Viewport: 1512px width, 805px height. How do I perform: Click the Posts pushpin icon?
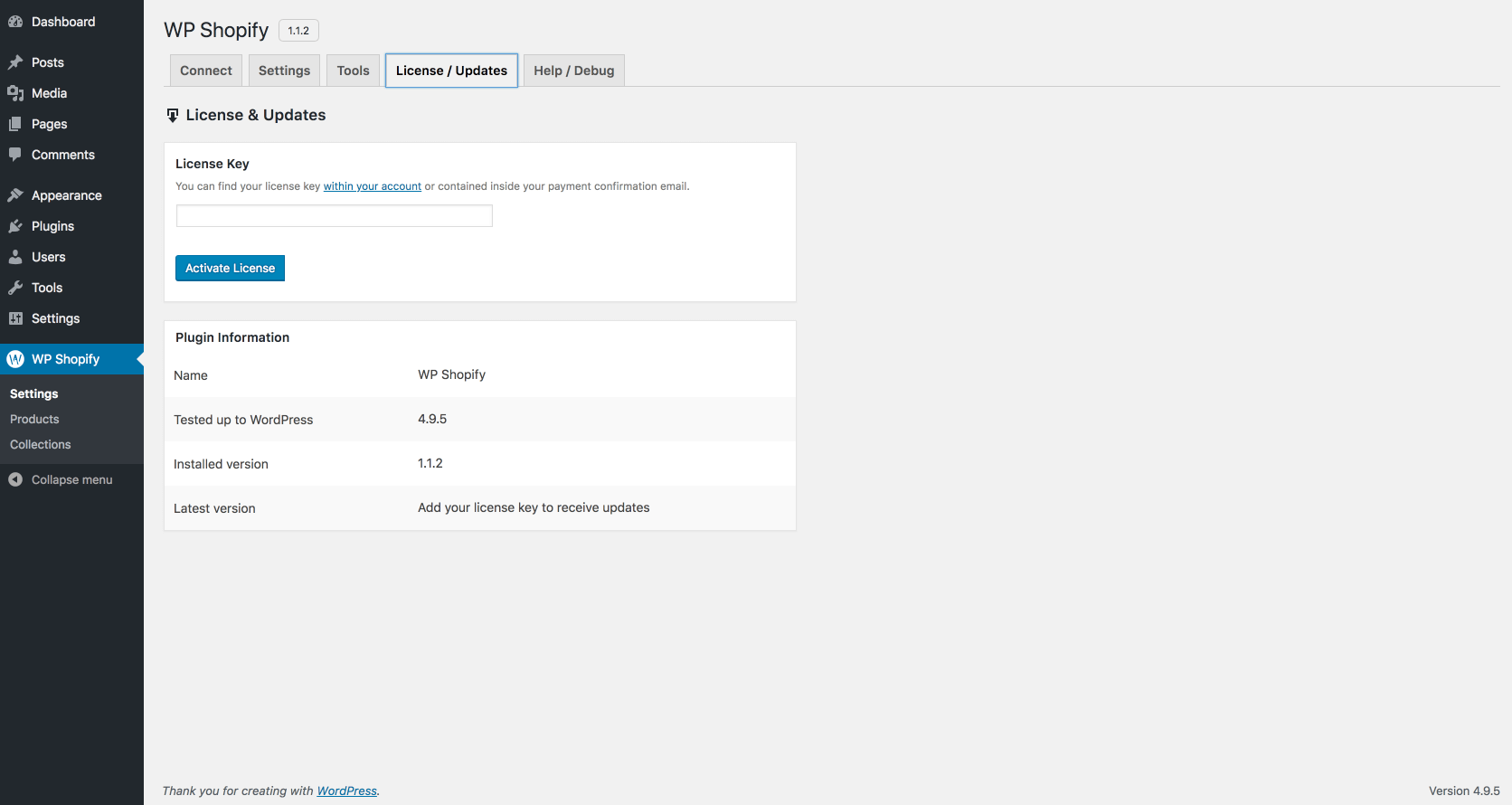click(x=15, y=62)
